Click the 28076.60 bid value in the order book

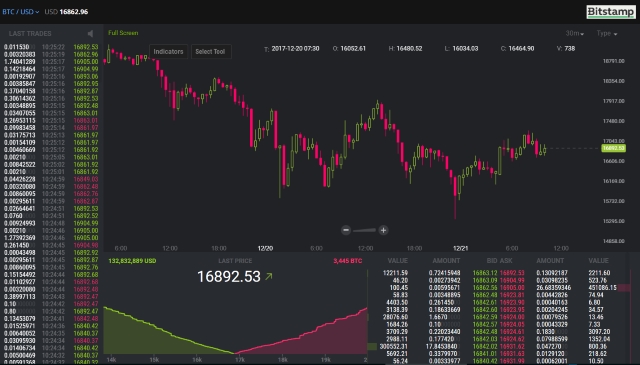395,317
